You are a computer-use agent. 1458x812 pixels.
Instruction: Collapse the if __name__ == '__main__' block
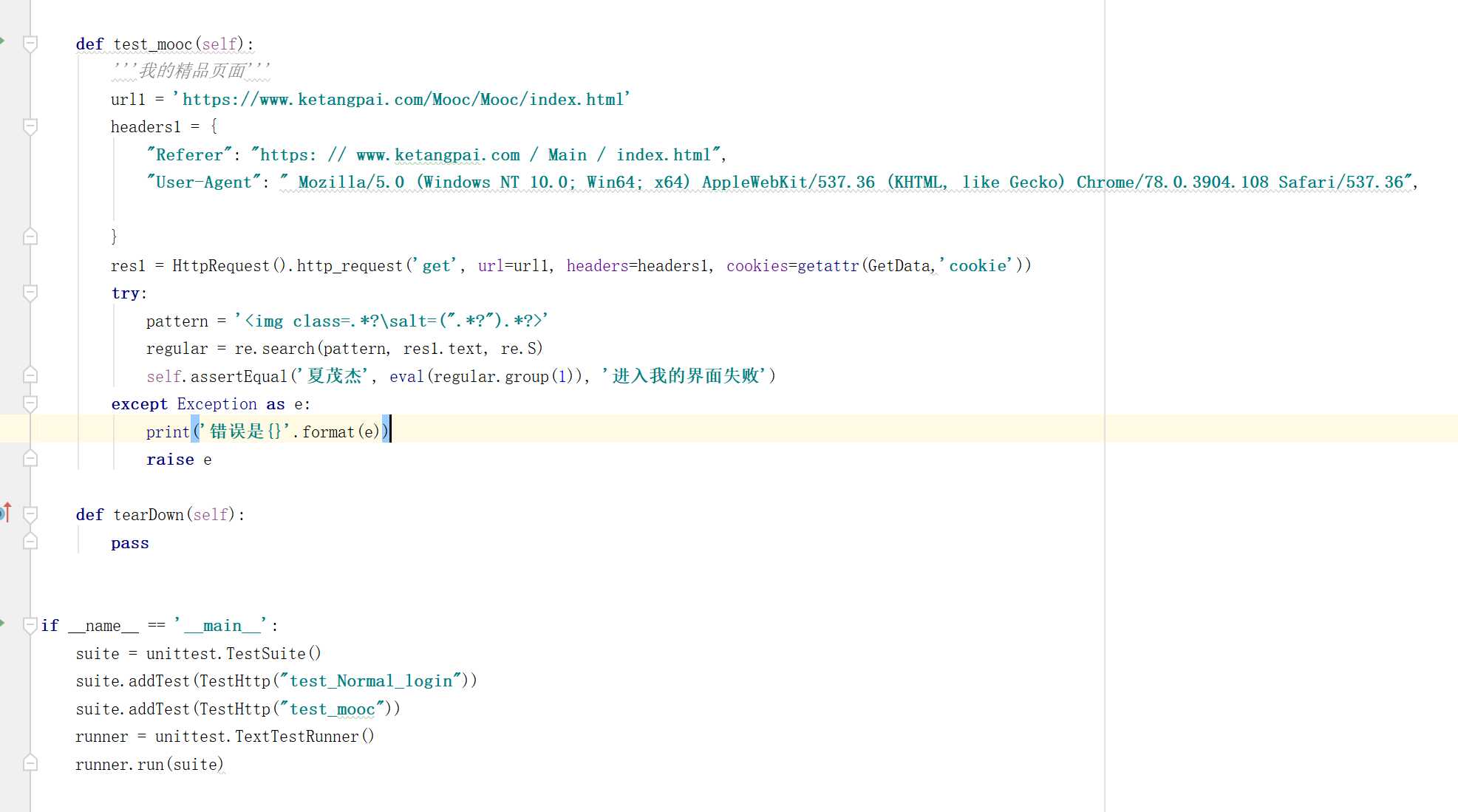click(x=30, y=625)
